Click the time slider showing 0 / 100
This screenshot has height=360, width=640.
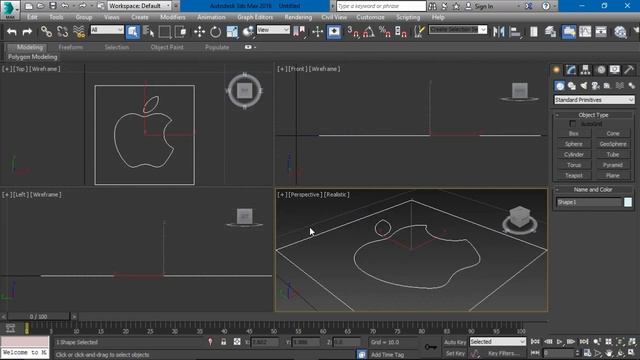tap(38, 316)
